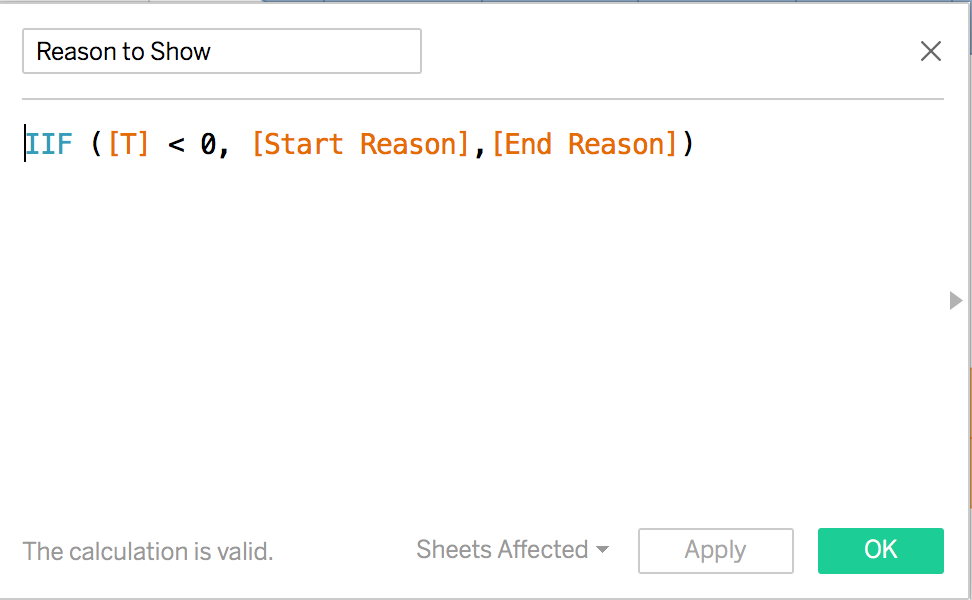Image resolution: width=972 pixels, height=600 pixels.
Task: Confirm the calculation with OK
Action: point(880,550)
